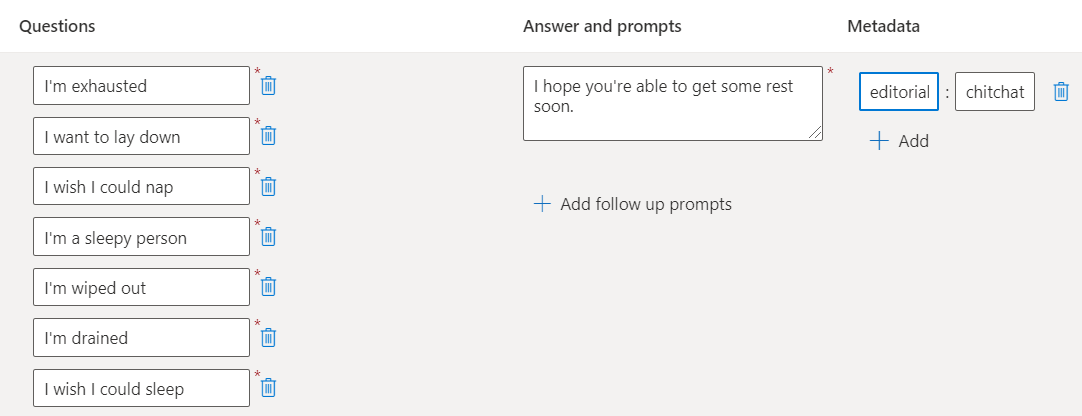Delete the "I'm a sleepy person" question
Screen dimensions: 1082x416
pos(268,237)
